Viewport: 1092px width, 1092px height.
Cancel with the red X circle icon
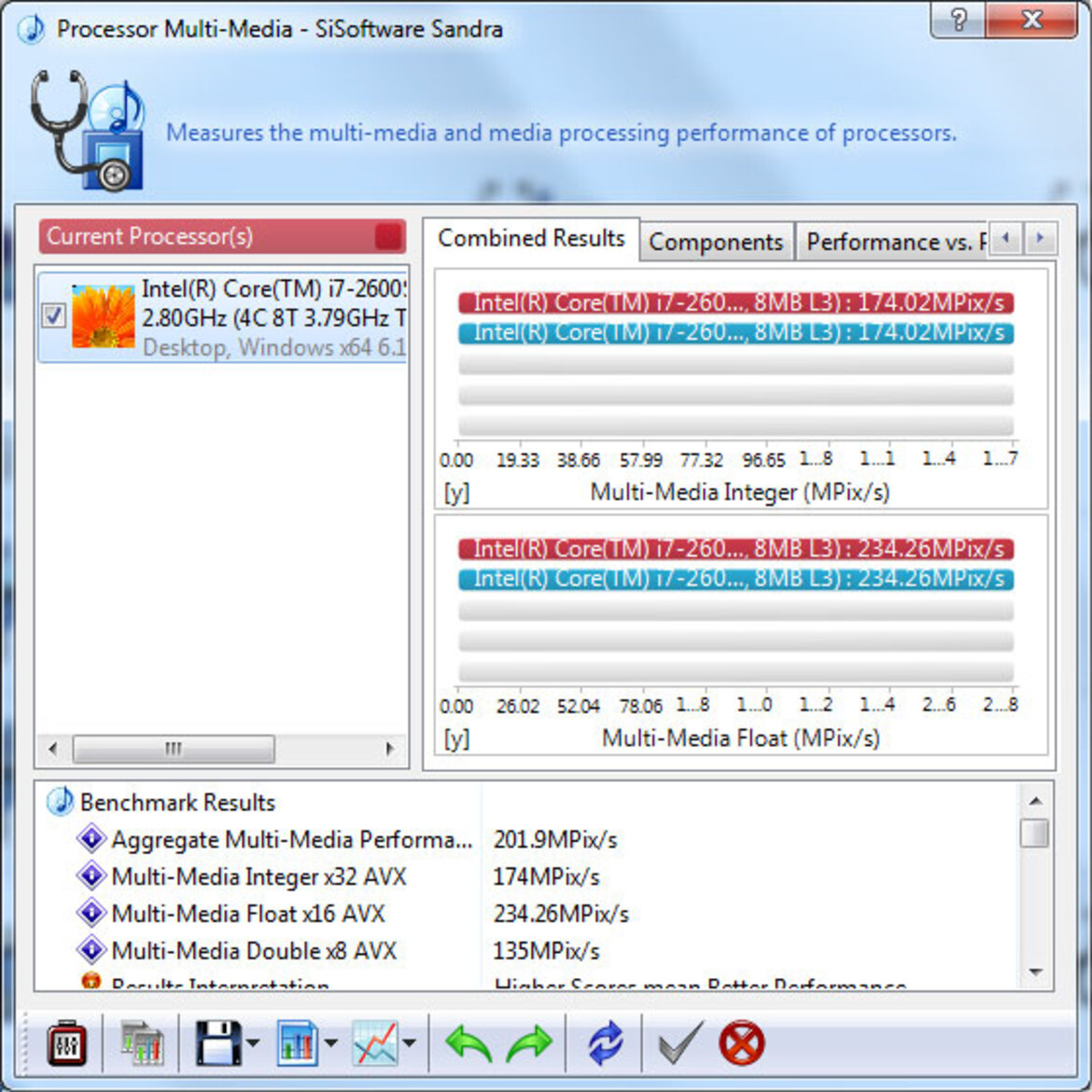(x=741, y=1043)
